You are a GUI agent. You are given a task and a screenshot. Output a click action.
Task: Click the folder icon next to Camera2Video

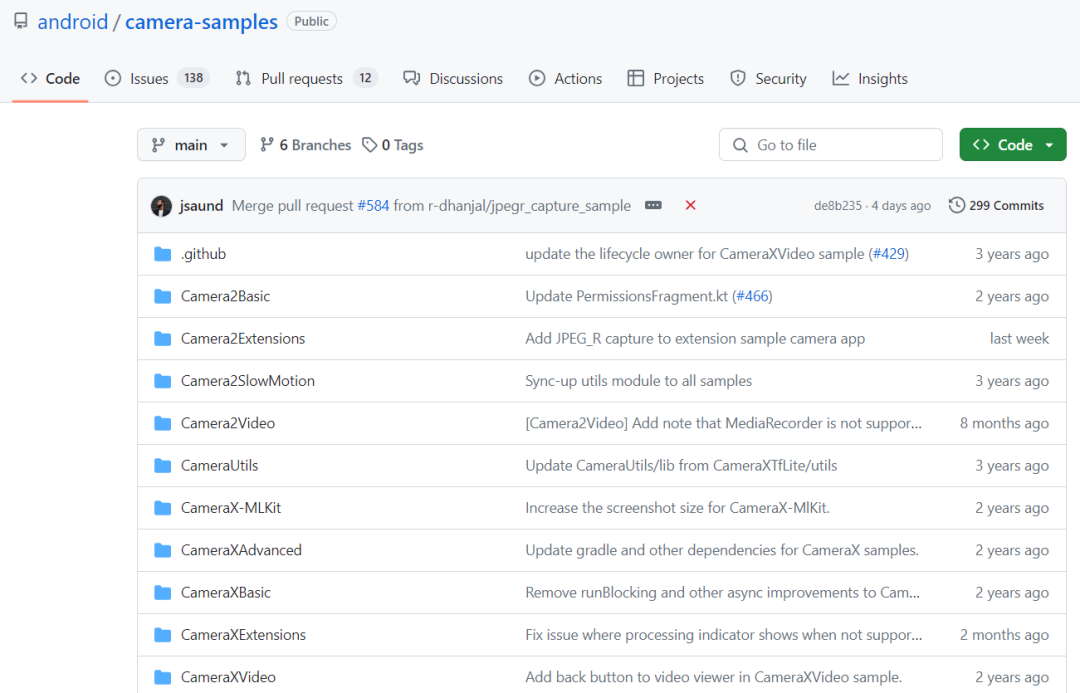coord(163,424)
